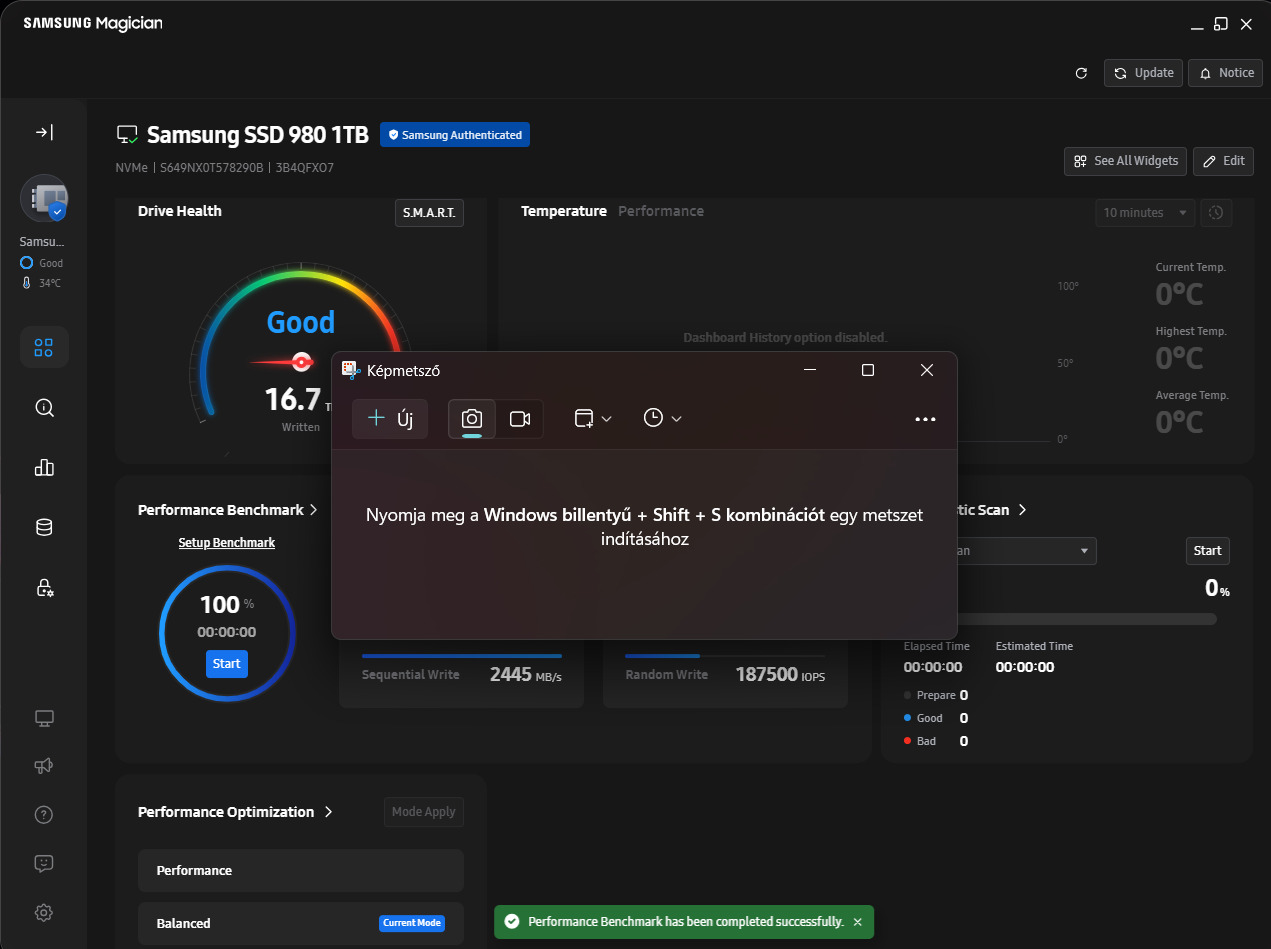Open the three-dot more menu in Képmetsző
The width and height of the screenshot is (1271, 949).
tap(926, 420)
